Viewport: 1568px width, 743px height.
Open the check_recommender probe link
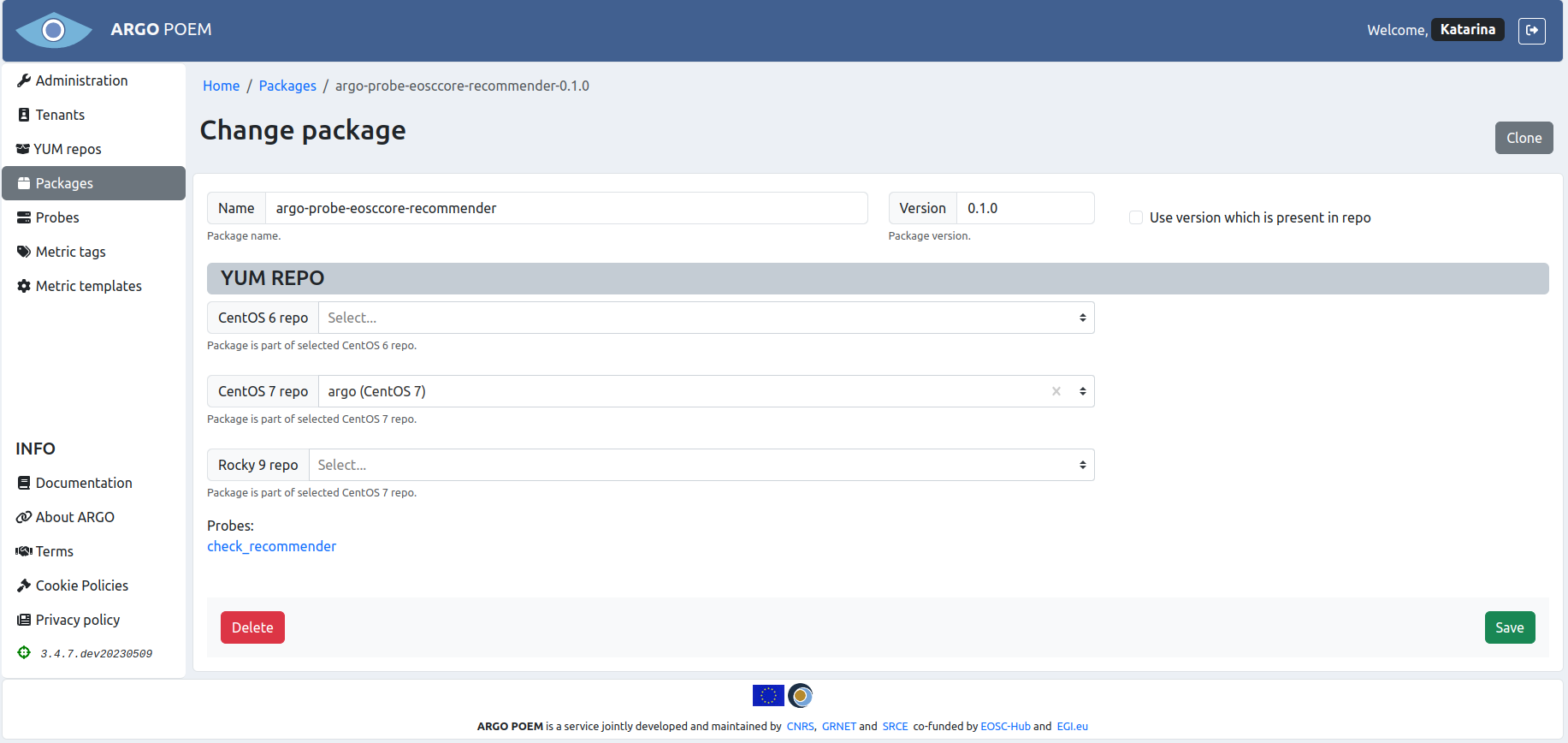pos(271,546)
